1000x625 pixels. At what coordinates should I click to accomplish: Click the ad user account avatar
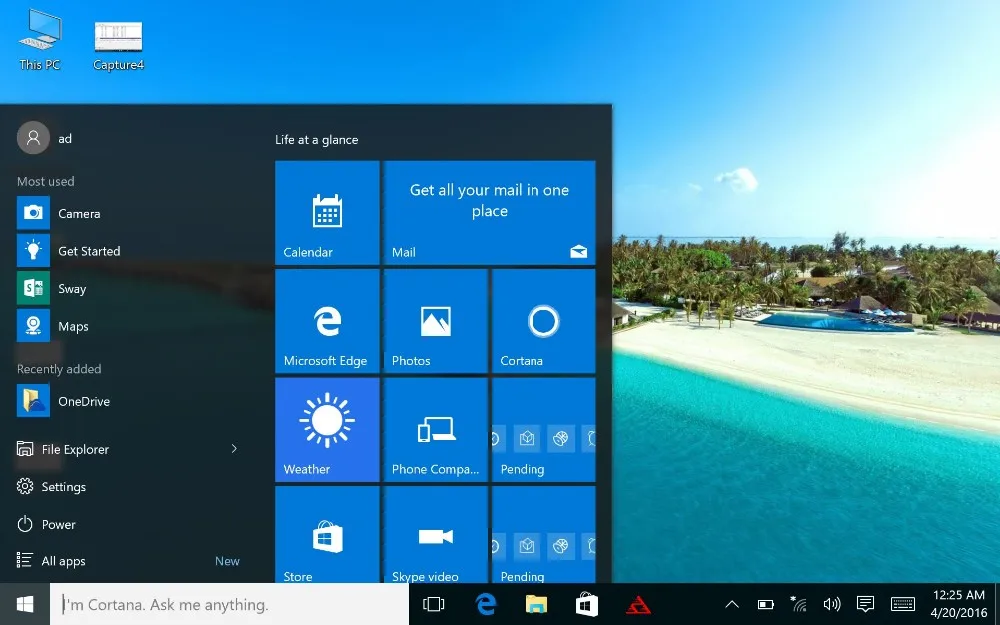[x=33, y=138]
